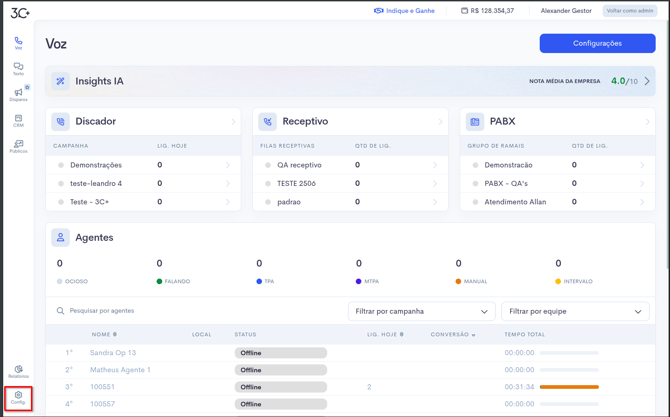Click Voltar como admin button
The width and height of the screenshot is (670, 417).
pyautogui.click(x=630, y=11)
